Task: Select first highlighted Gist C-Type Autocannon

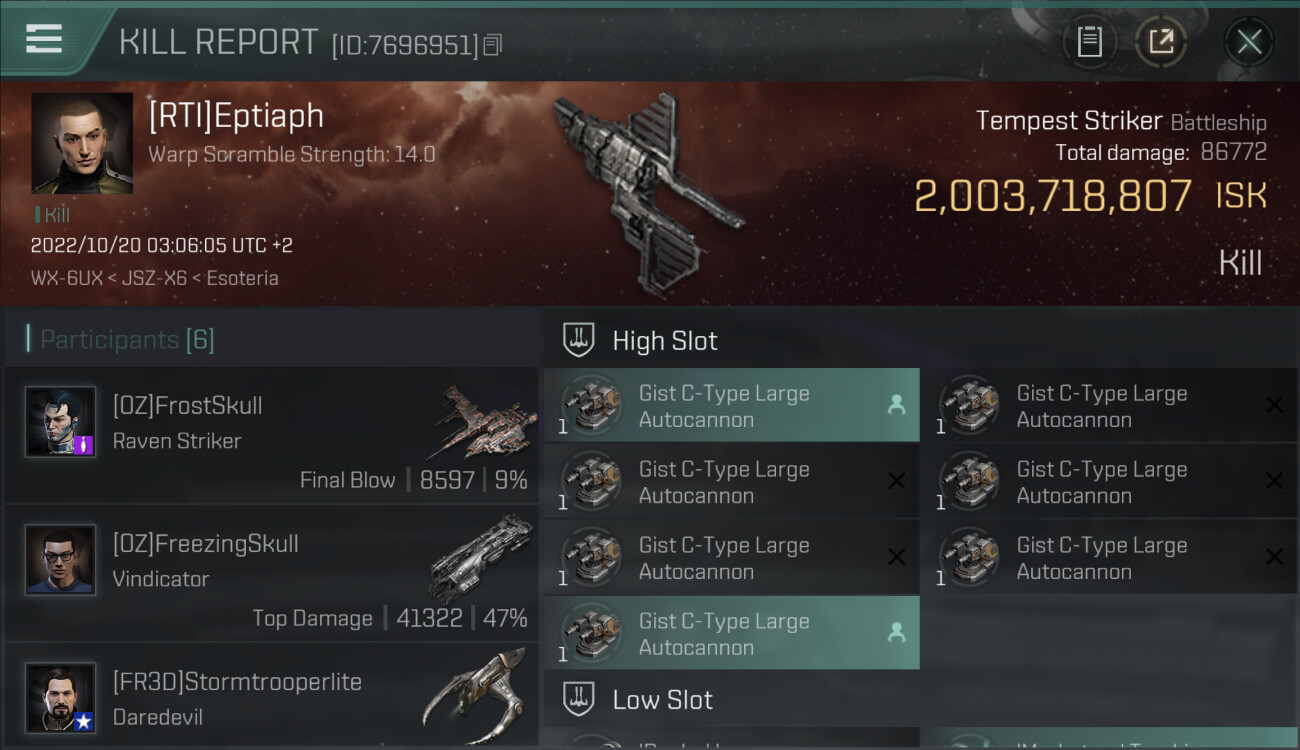Action: 732,405
